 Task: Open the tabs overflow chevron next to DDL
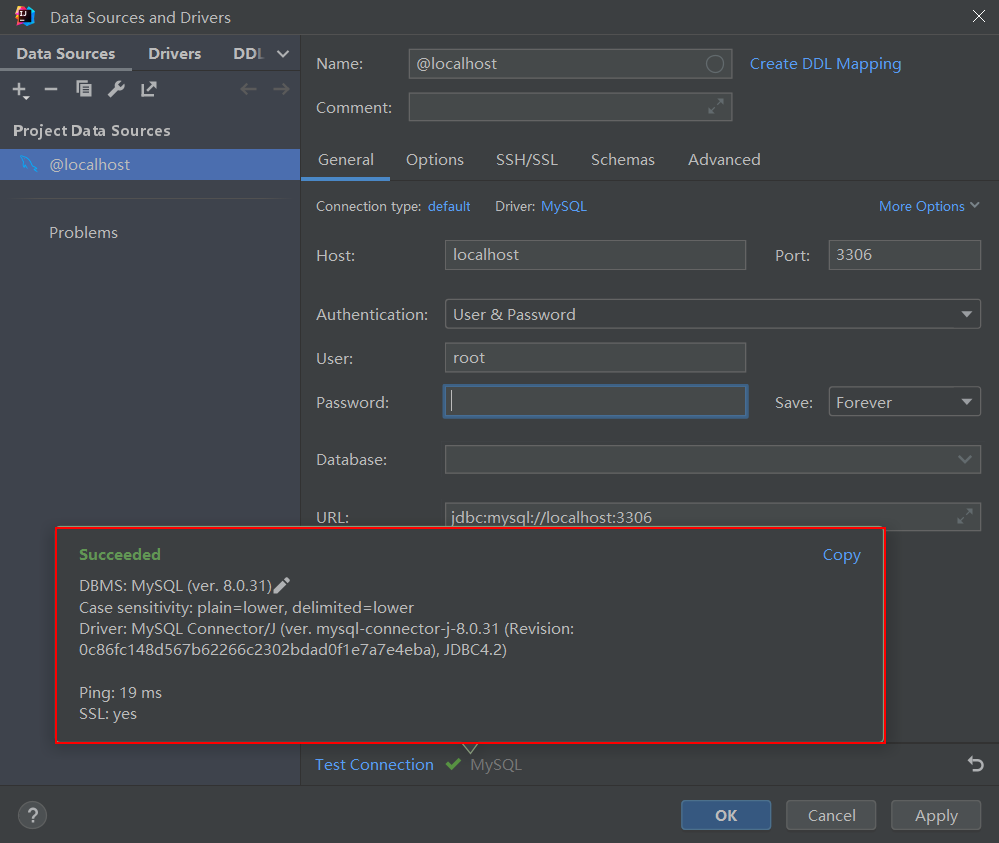283,54
